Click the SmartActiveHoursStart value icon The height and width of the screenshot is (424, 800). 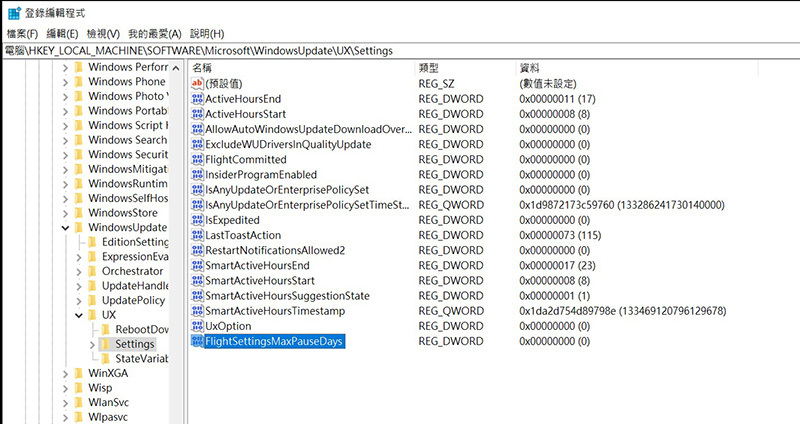click(x=197, y=281)
